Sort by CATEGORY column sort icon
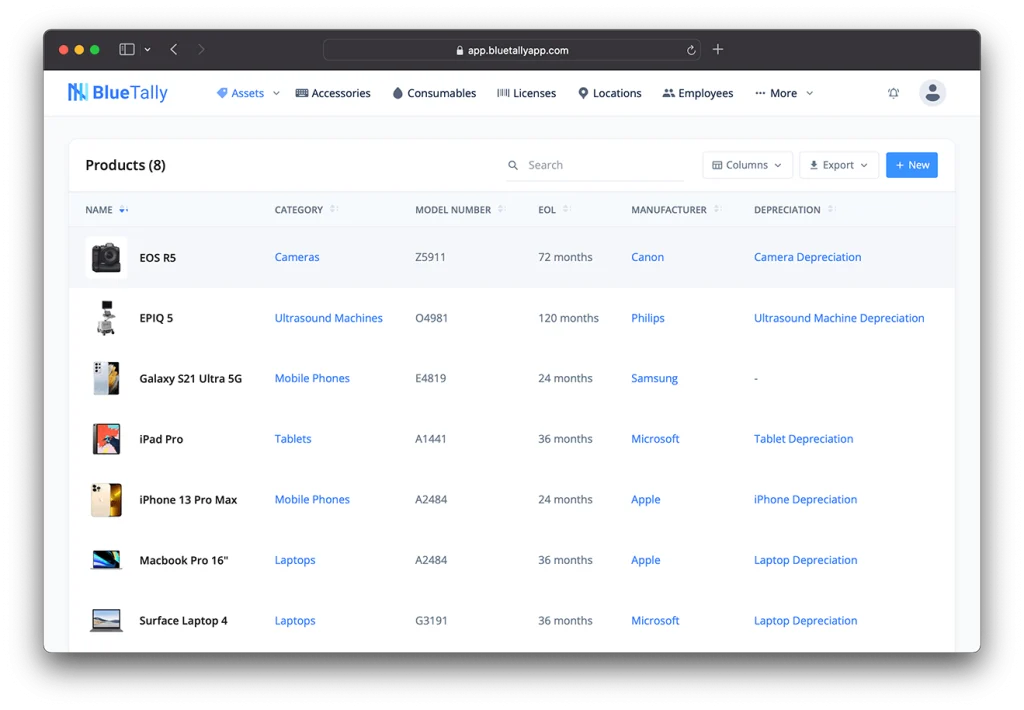1024x710 pixels. click(x=334, y=209)
